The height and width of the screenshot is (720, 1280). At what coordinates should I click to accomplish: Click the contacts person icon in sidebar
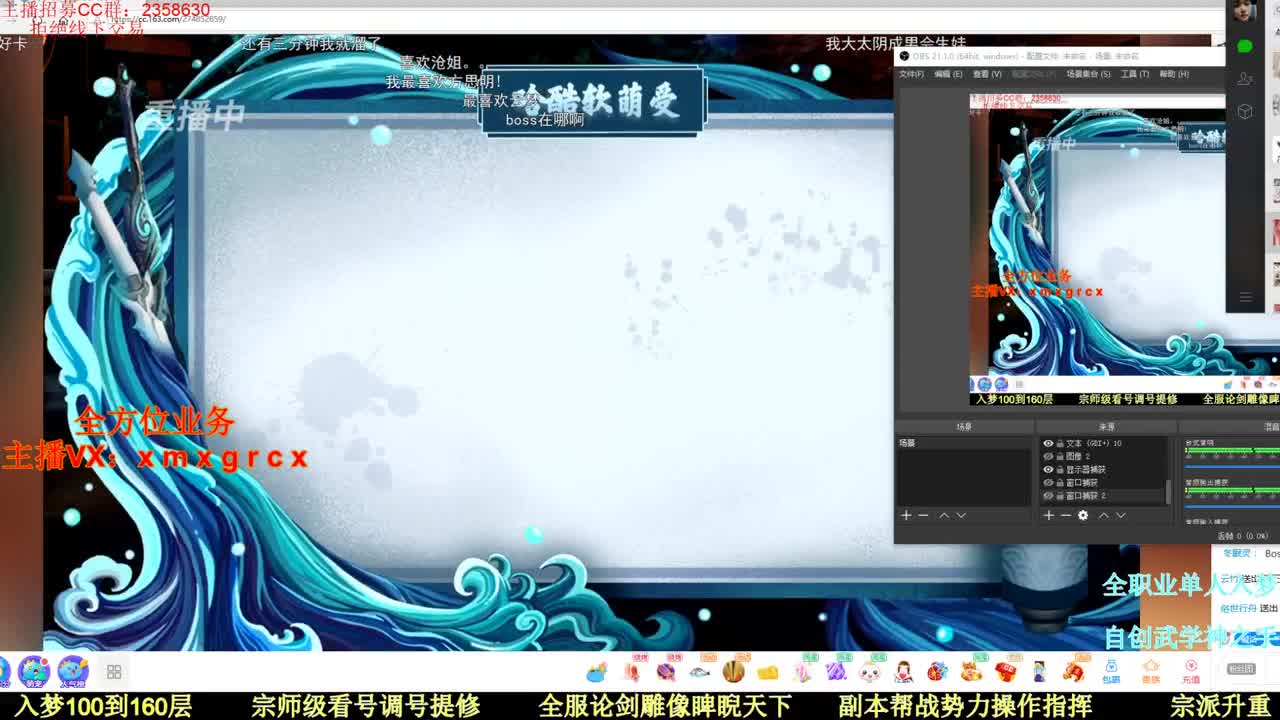1245,78
